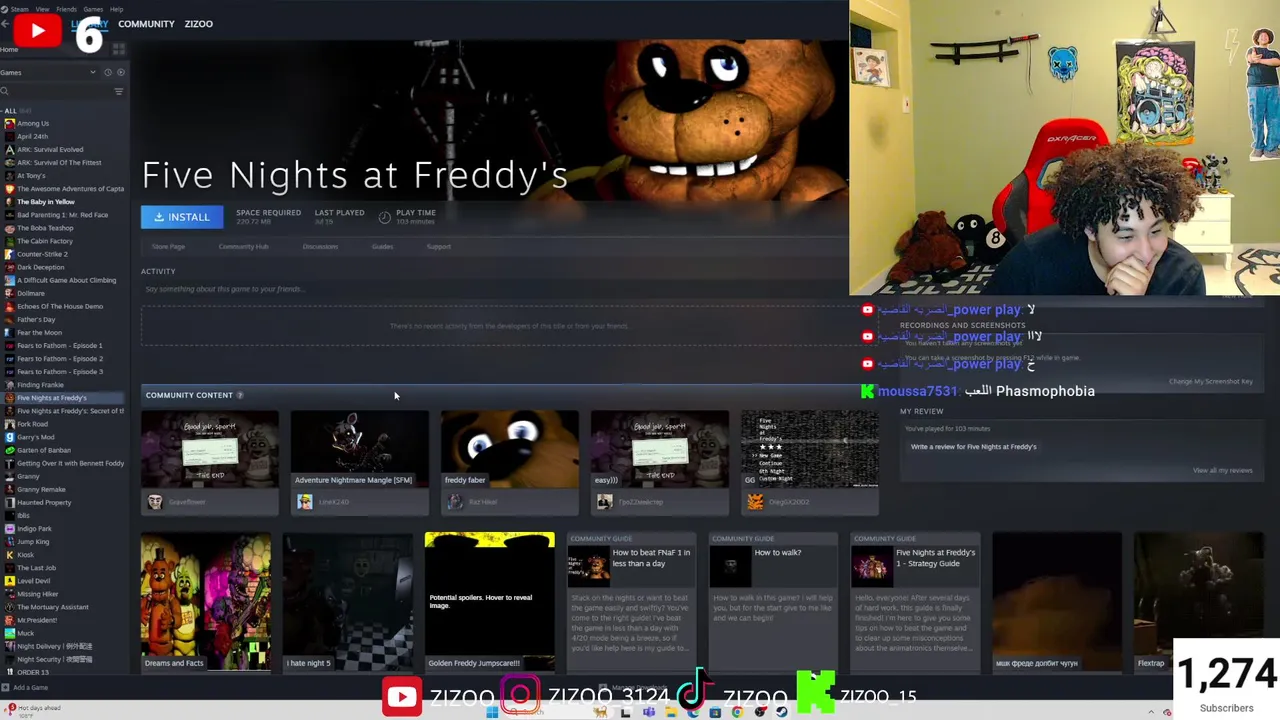
Task: Select Finding Frankie in game list
Action: click(x=40, y=385)
